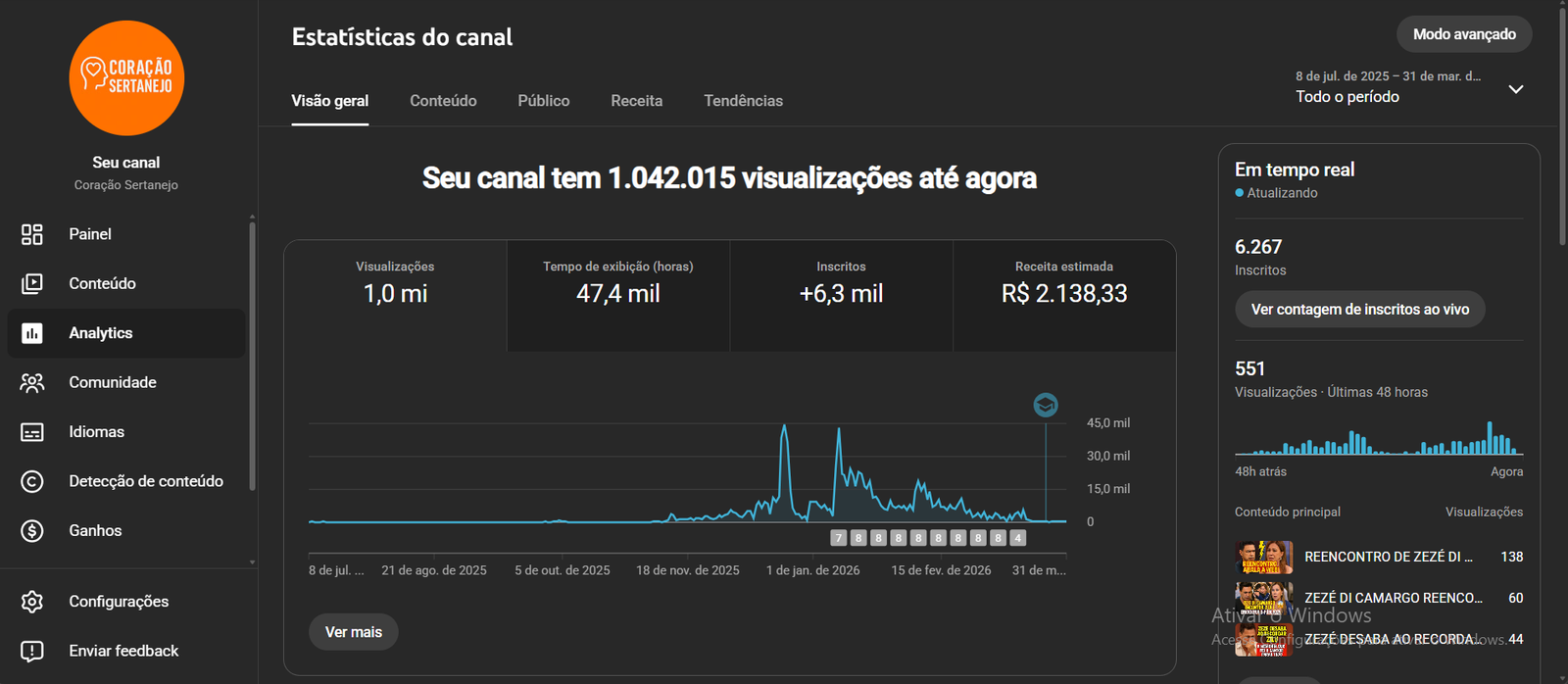The width and height of the screenshot is (1568, 684).
Task: Open Detecção de conteúdo copyright icon
Action: click(32, 481)
